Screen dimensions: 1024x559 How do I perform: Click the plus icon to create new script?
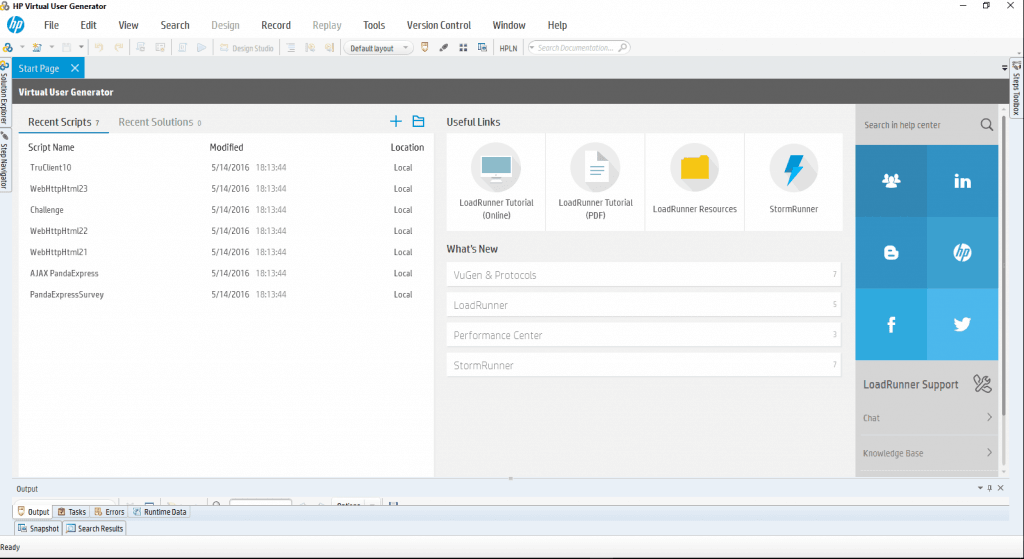click(395, 121)
